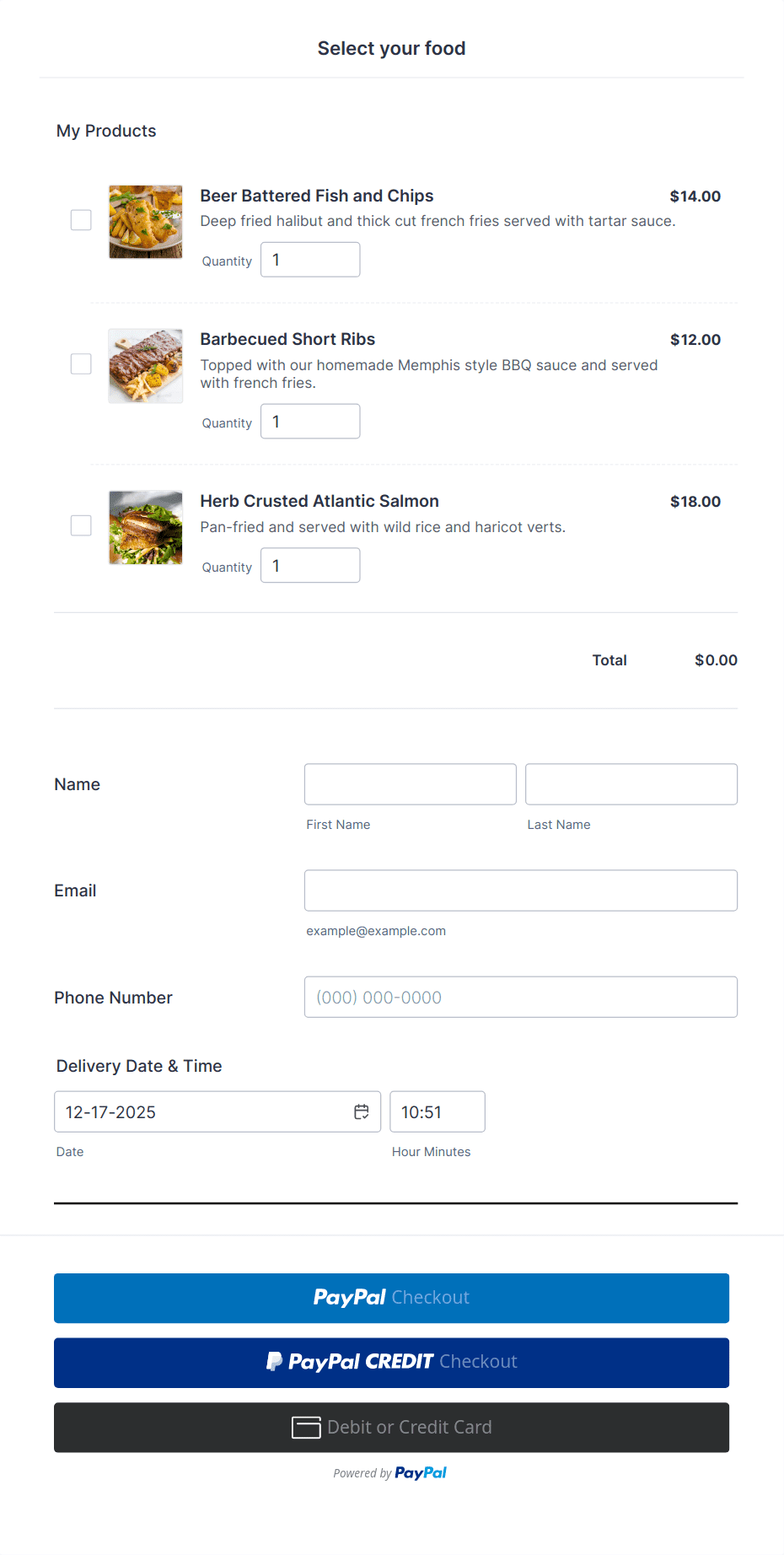Select the Last Name input field
Image resolution: width=784 pixels, height=1555 pixels.
631,783
